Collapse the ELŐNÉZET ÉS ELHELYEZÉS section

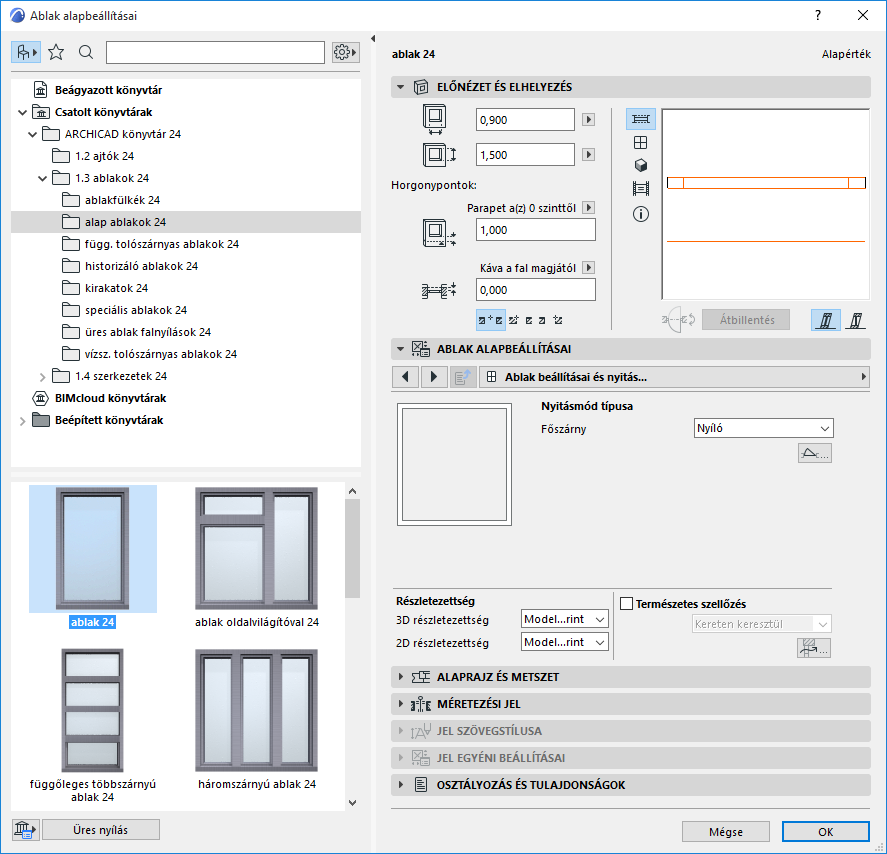(401, 87)
